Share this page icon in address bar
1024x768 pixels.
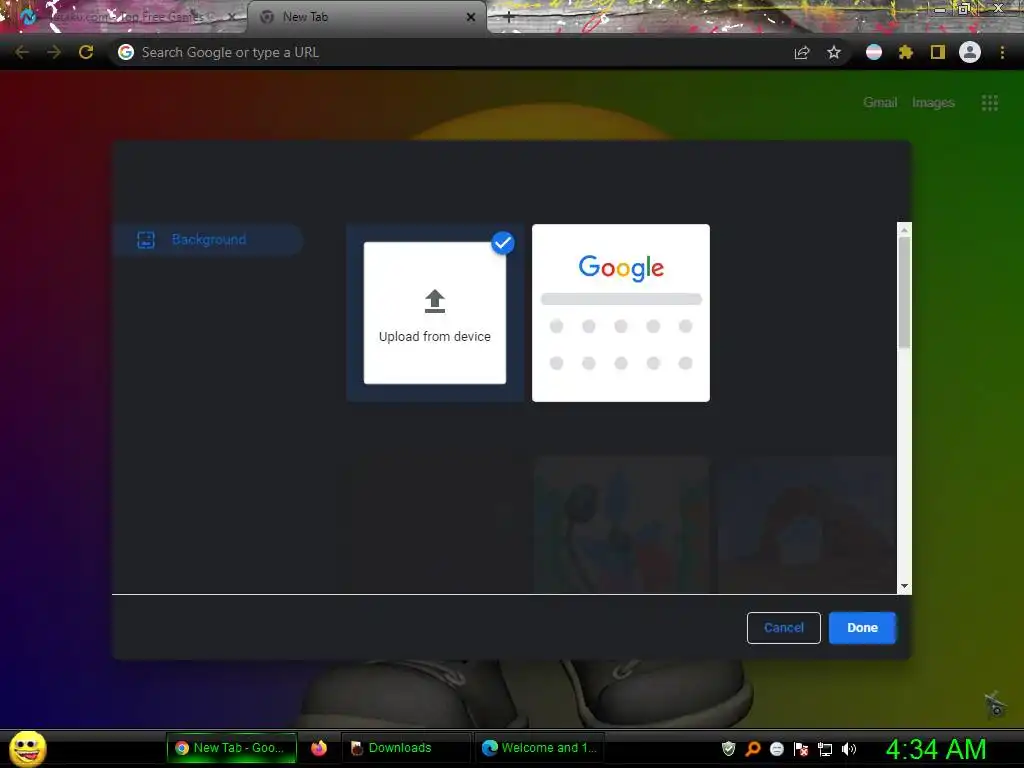(x=802, y=52)
